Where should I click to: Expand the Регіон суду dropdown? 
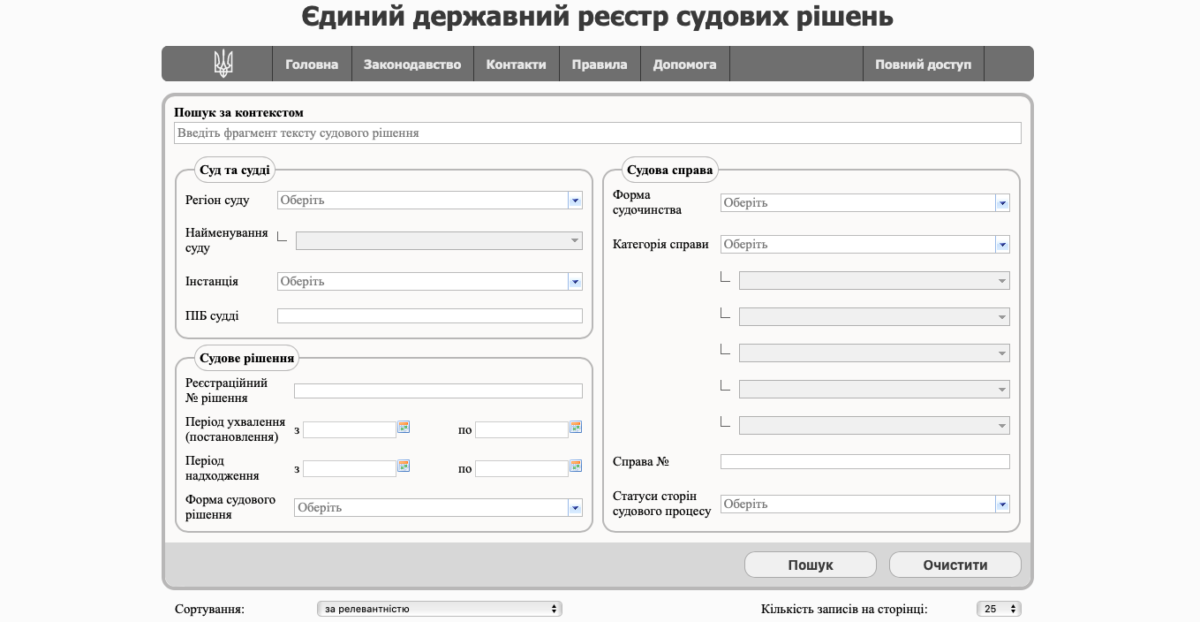[x=575, y=200]
